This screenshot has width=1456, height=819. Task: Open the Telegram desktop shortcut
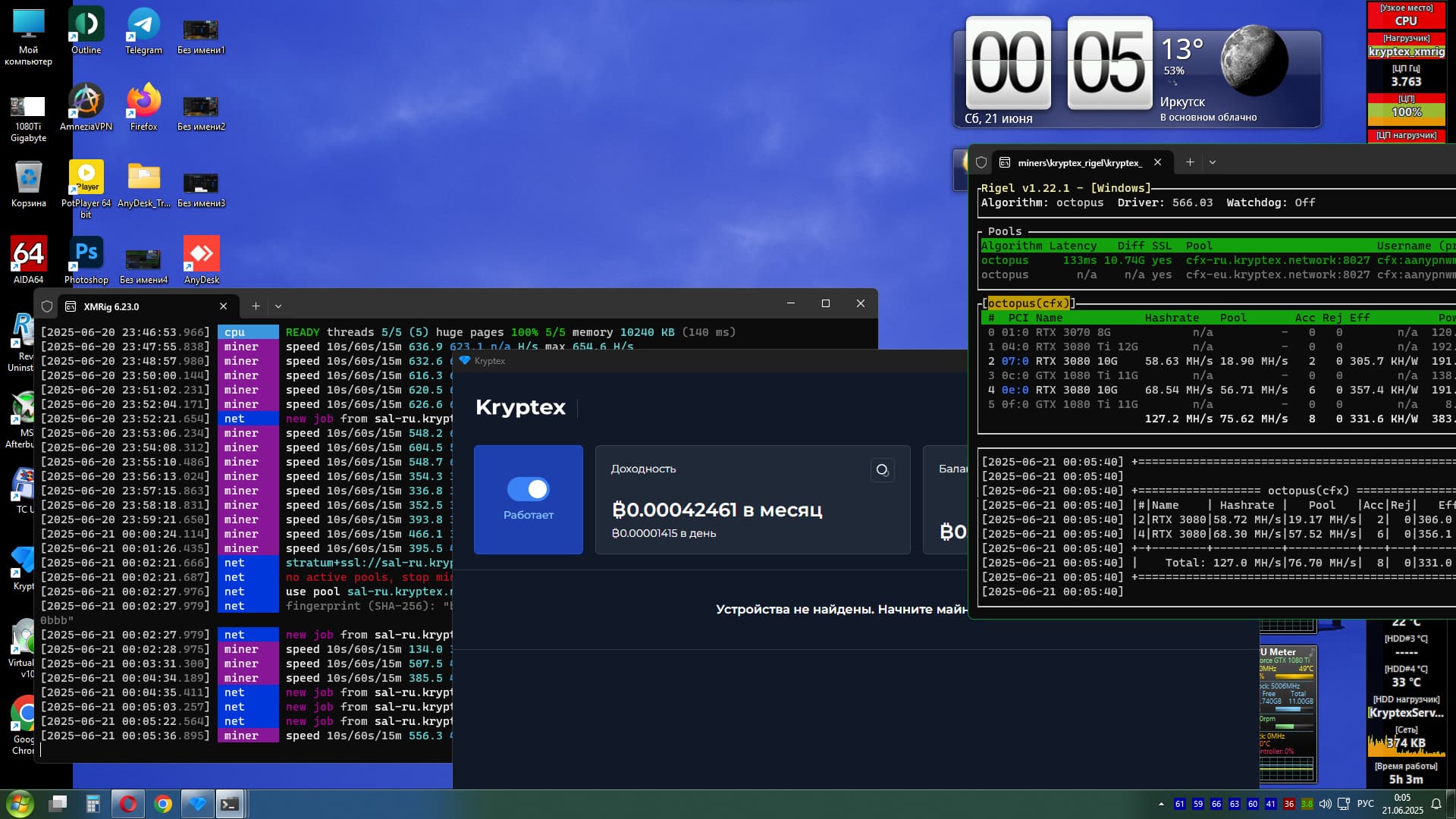[143, 31]
